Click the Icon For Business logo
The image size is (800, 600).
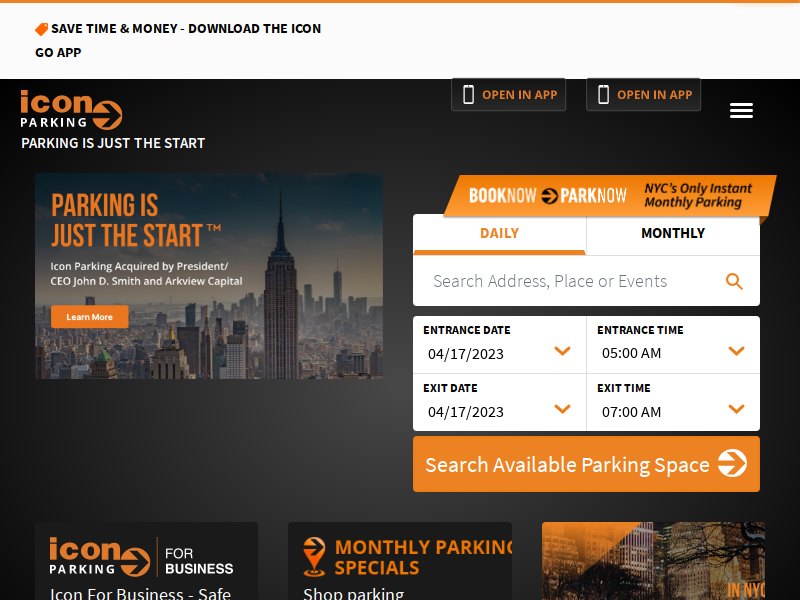point(100,557)
